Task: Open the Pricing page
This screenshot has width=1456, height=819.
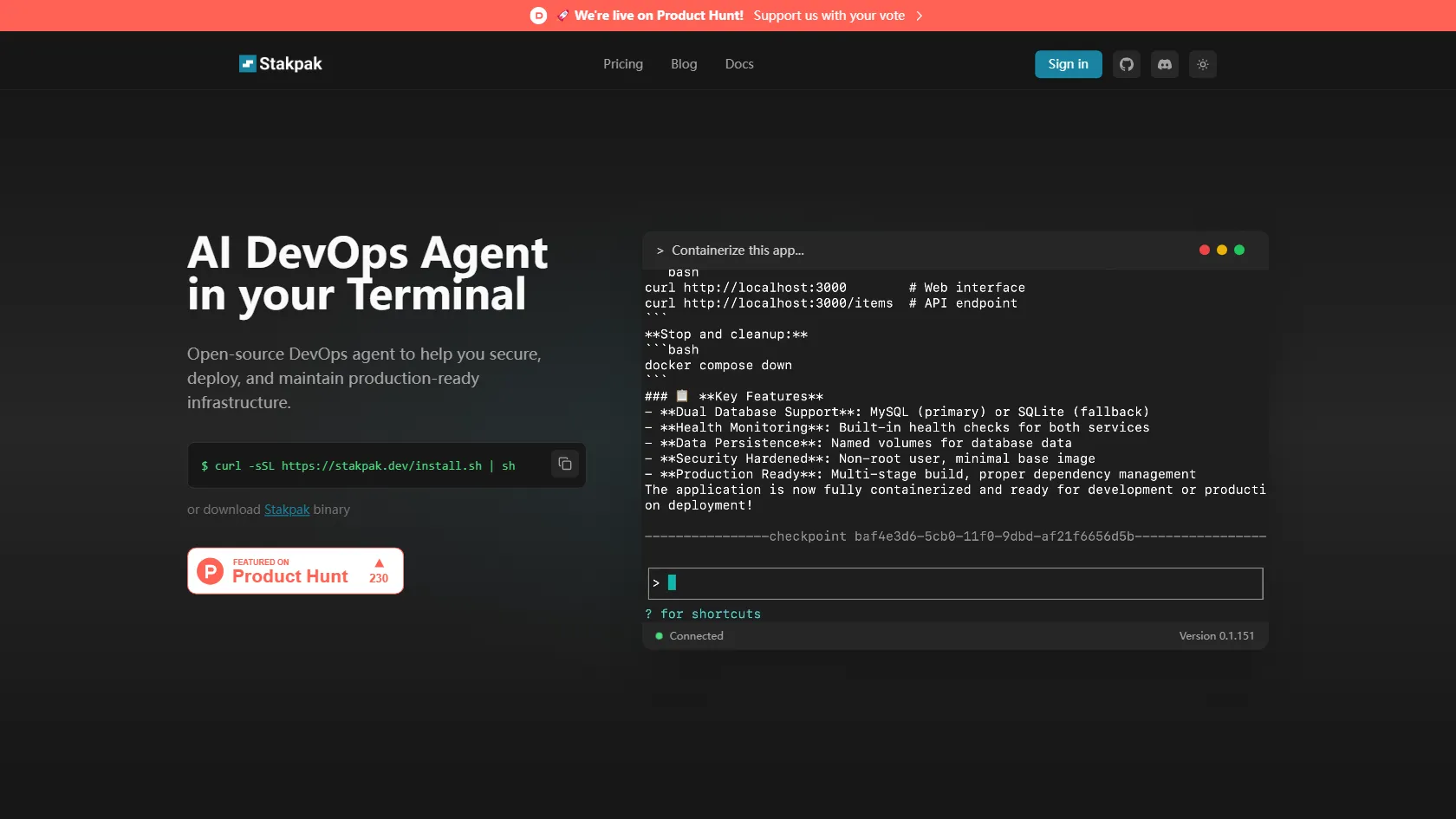Action: (x=622, y=64)
